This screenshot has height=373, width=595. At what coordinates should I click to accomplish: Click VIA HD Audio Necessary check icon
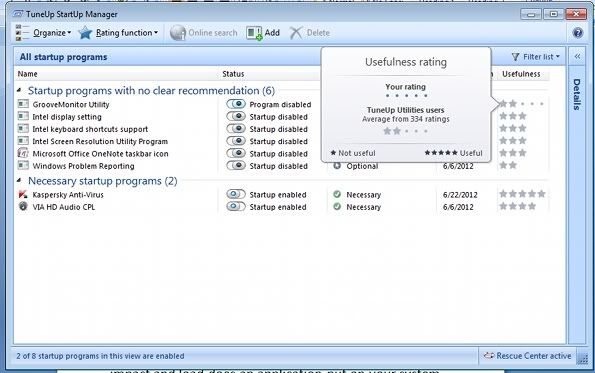click(x=337, y=206)
